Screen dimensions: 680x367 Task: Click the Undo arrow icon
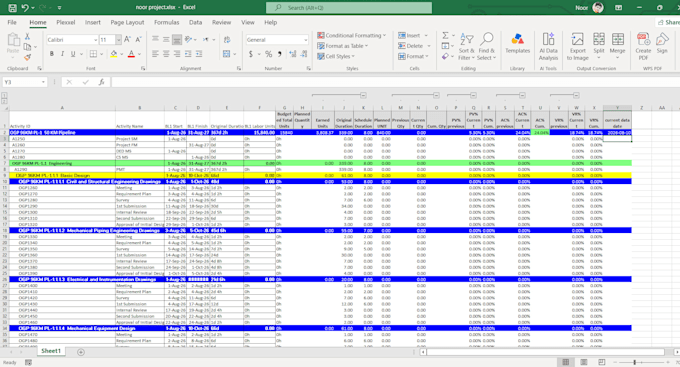pos(25,7)
